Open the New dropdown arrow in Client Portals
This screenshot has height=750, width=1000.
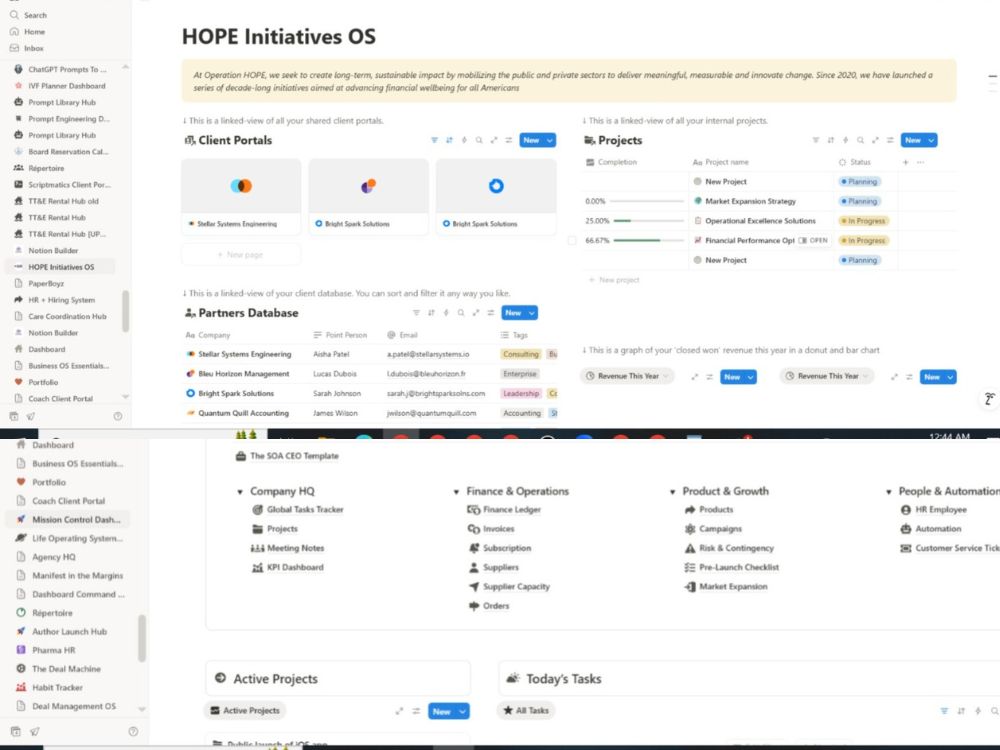549,140
